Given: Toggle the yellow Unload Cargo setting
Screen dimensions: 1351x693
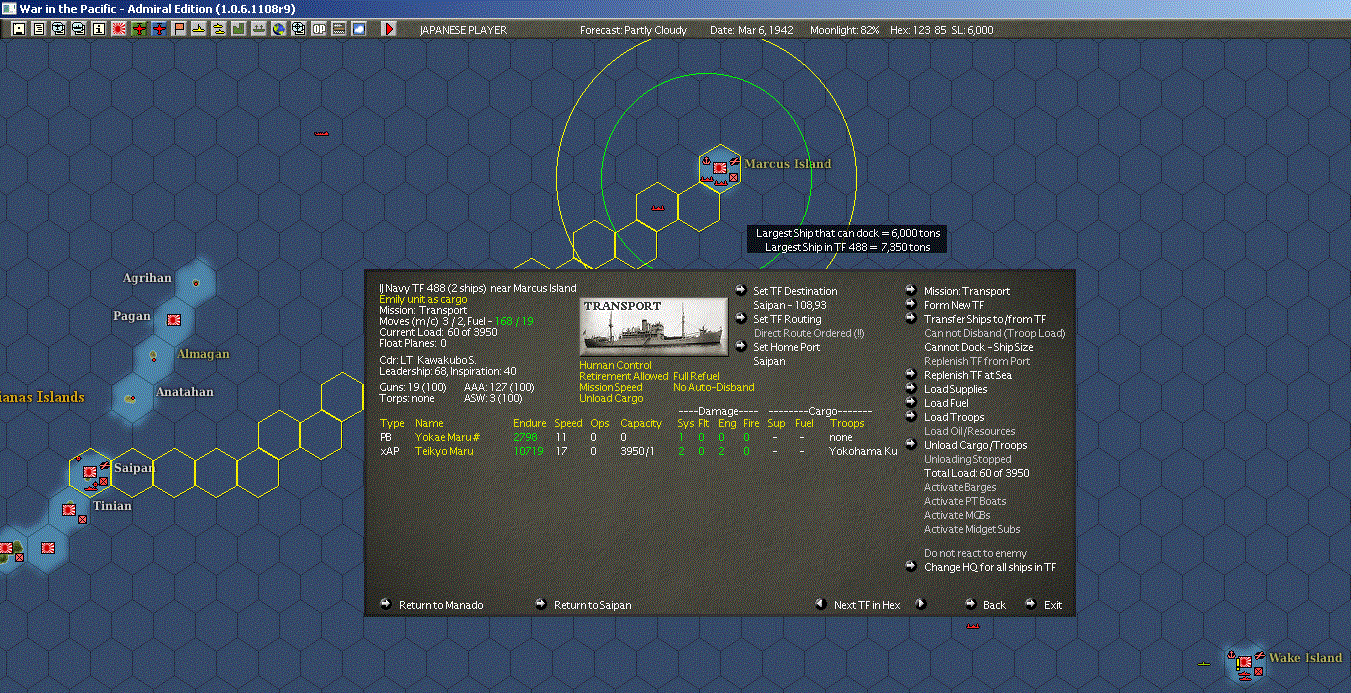Looking at the screenshot, I should click(x=611, y=398).
